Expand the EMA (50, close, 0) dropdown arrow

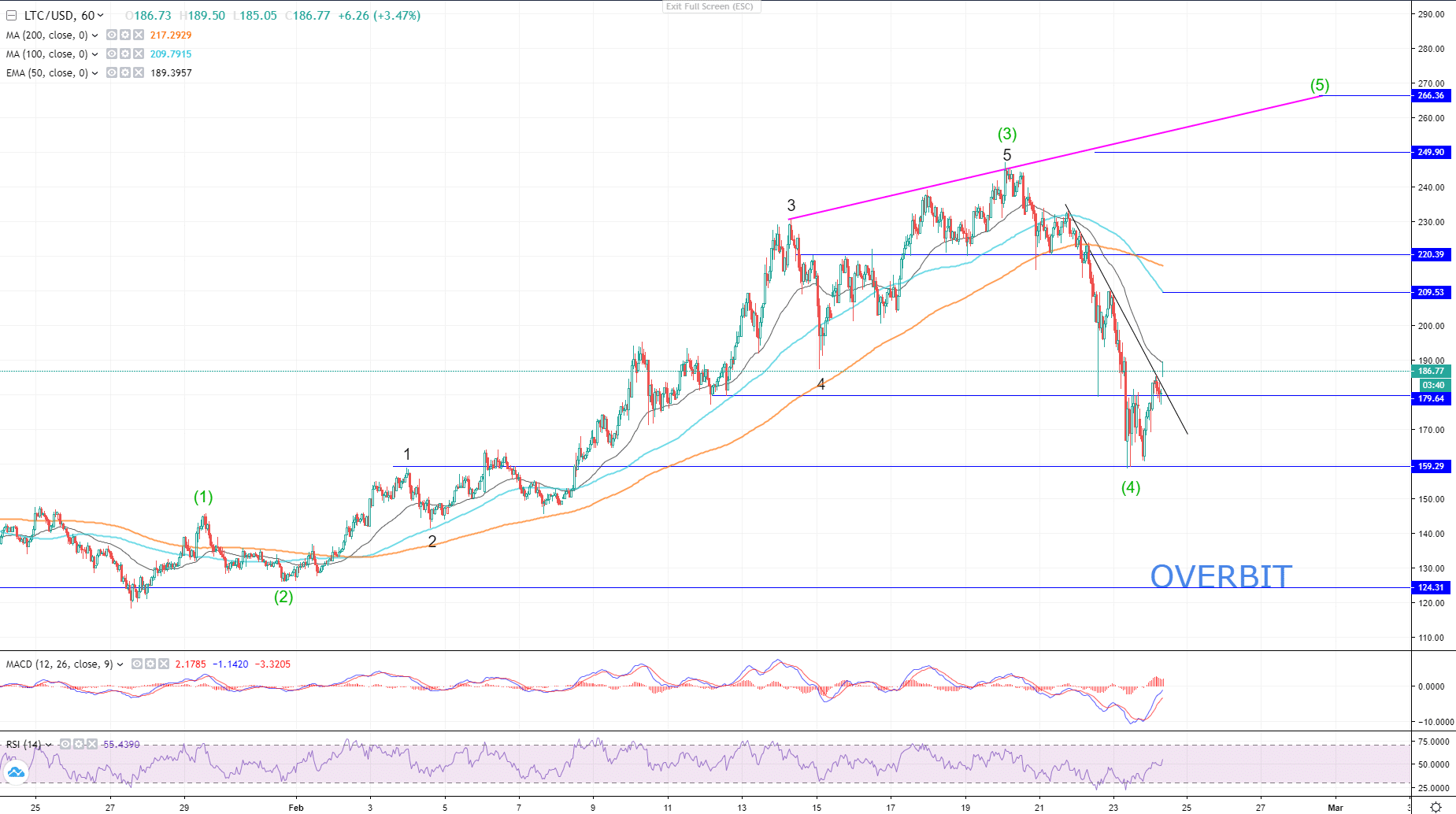[94, 73]
